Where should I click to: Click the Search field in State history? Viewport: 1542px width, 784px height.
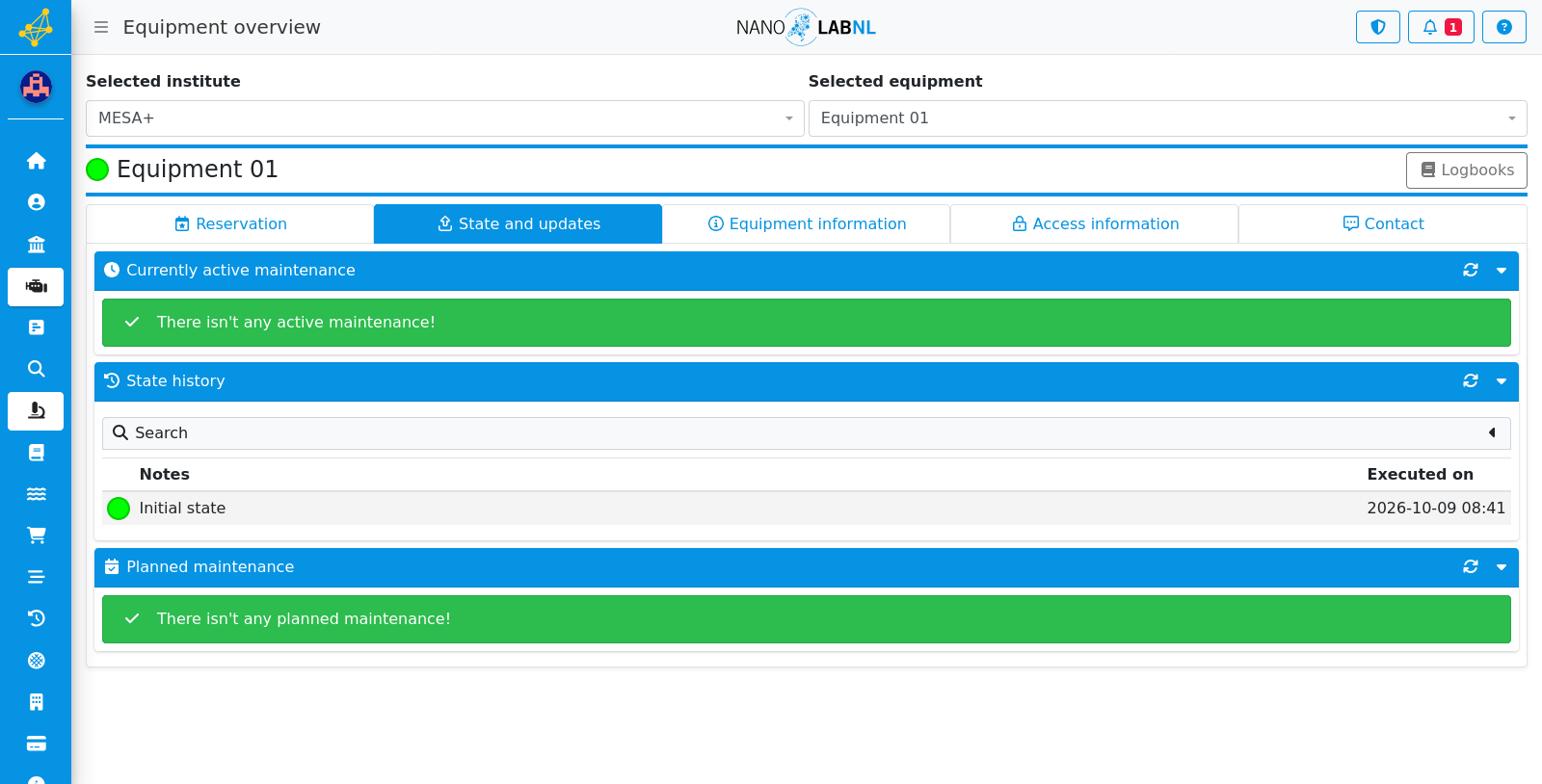[x=807, y=433]
